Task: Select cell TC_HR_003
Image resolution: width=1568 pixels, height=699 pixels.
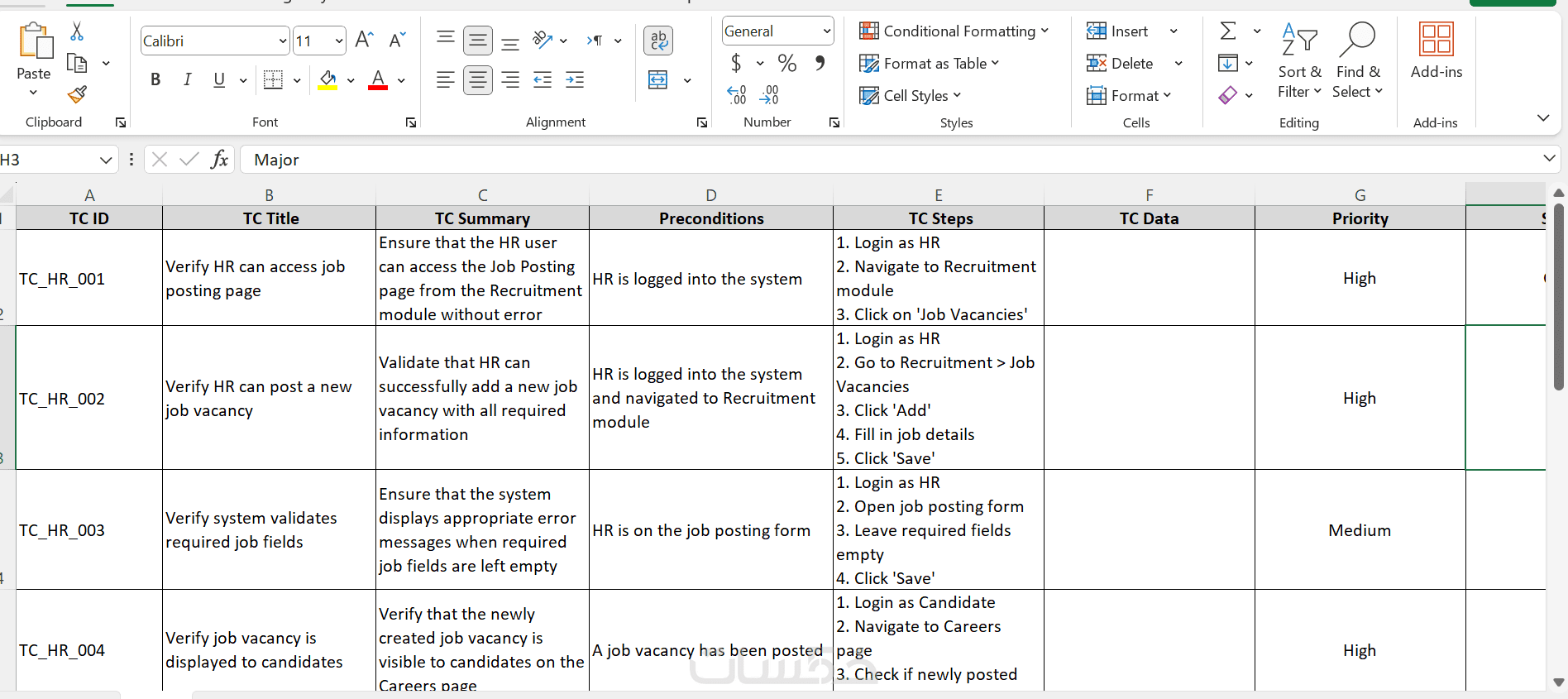Action: pyautogui.click(x=89, y=530)
